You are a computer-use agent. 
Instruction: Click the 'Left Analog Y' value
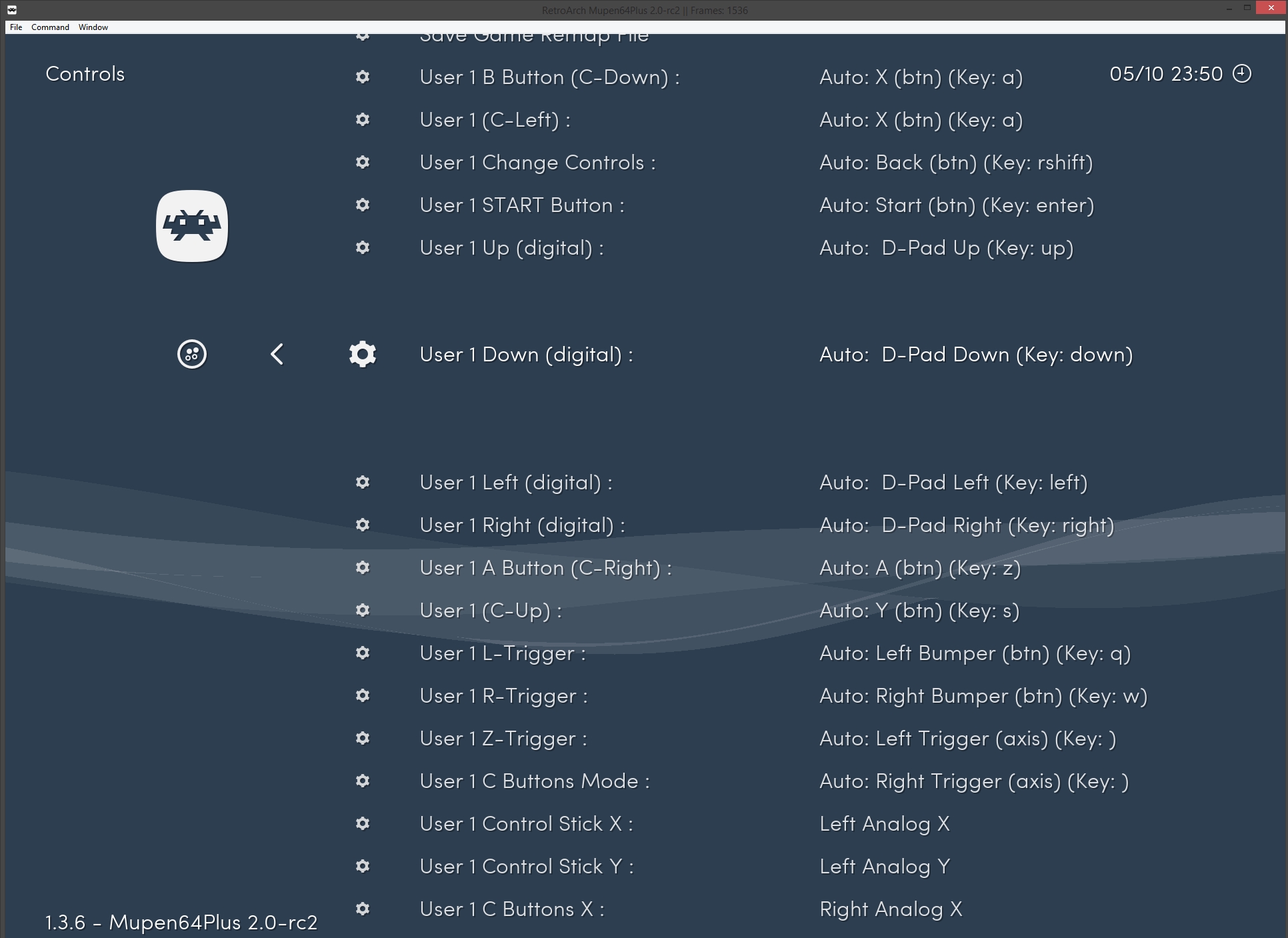pyautogui.click(x=885, y=867)
